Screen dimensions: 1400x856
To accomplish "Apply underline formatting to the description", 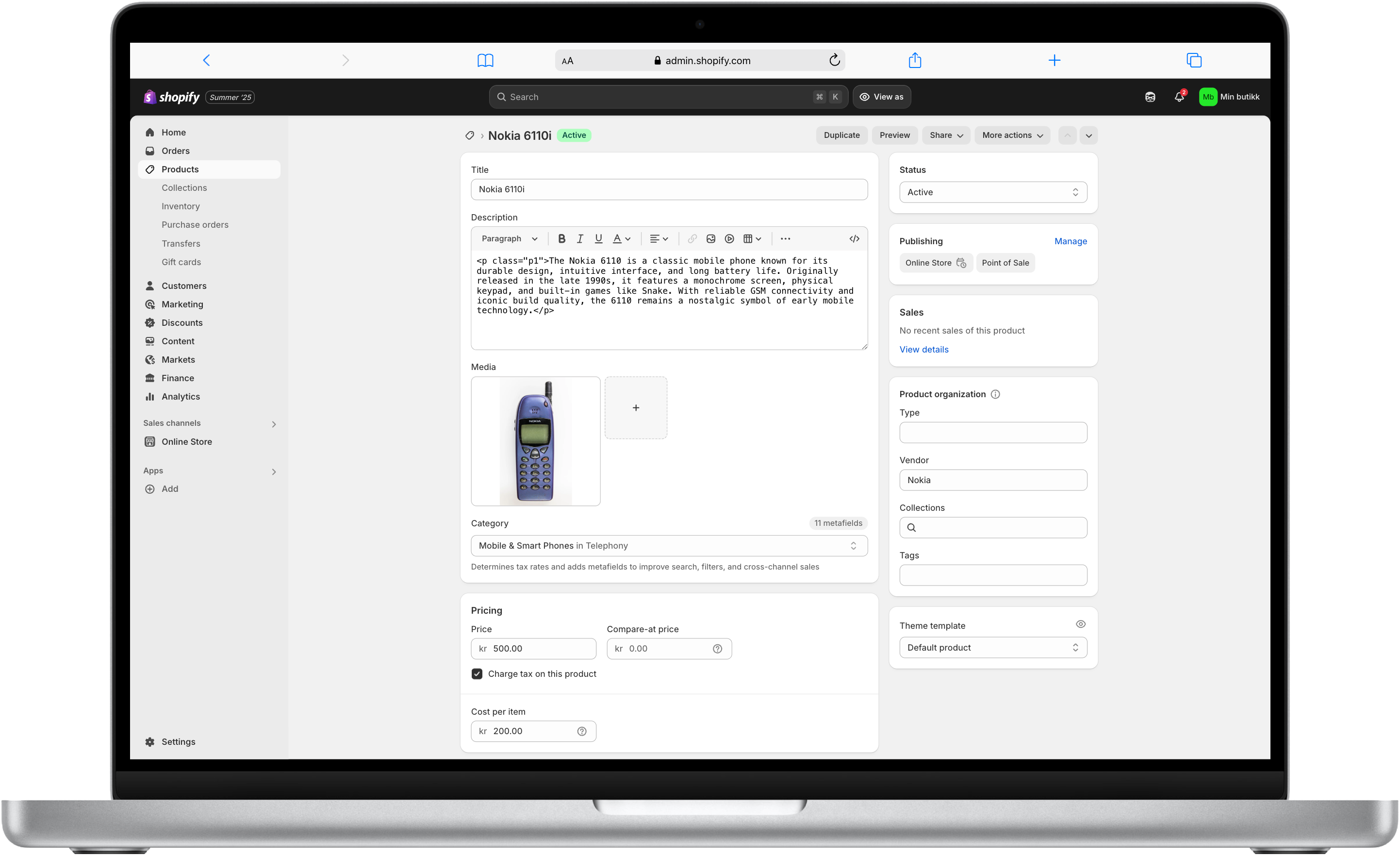I will pos(598,238).
